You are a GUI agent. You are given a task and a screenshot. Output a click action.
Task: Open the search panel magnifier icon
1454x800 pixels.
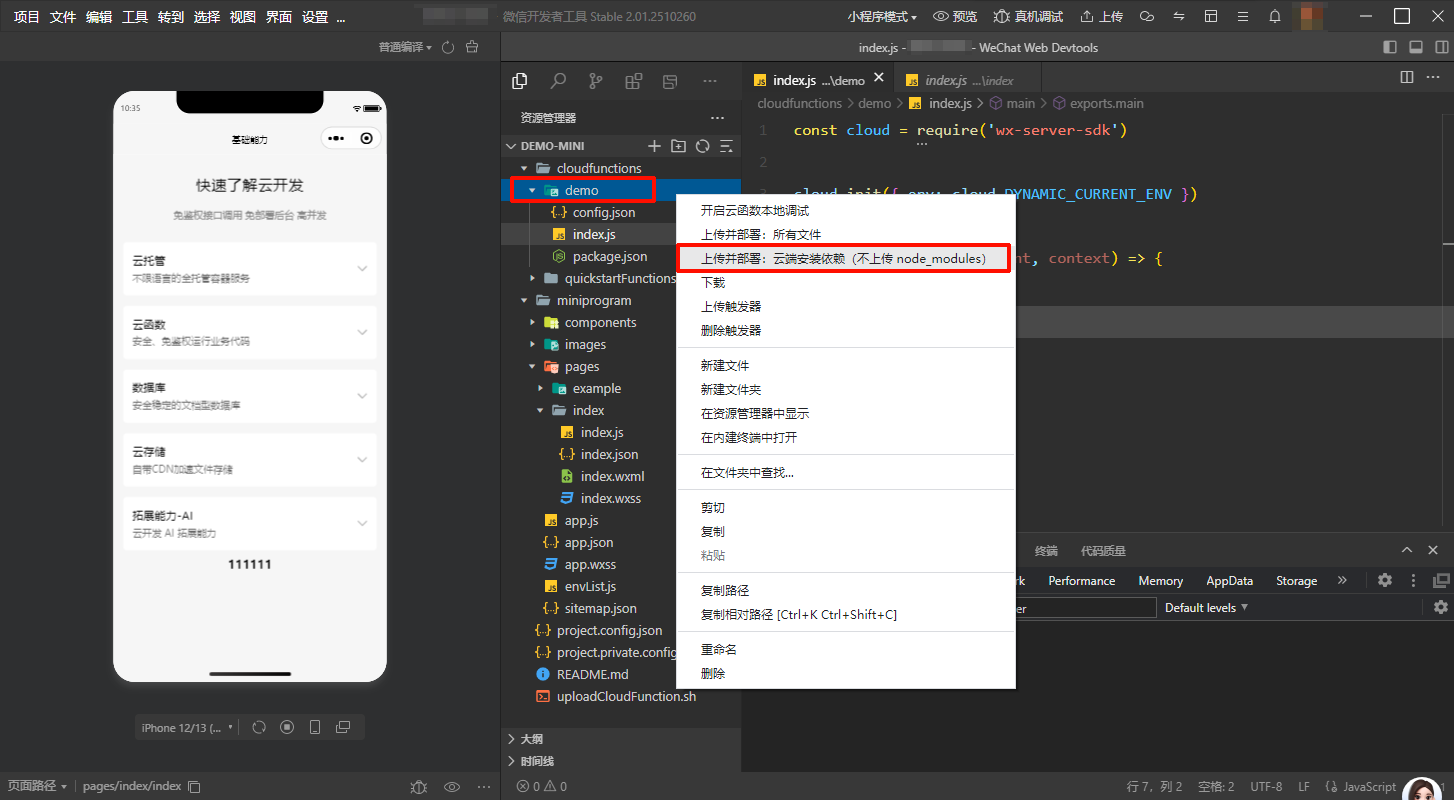pyautogui.click(x=558, y=81)
